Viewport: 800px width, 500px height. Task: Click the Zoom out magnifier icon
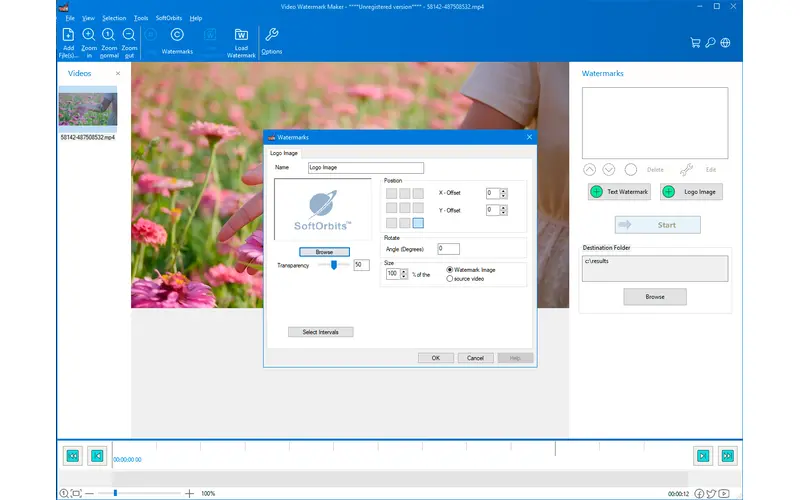click(x=128, y=35)
